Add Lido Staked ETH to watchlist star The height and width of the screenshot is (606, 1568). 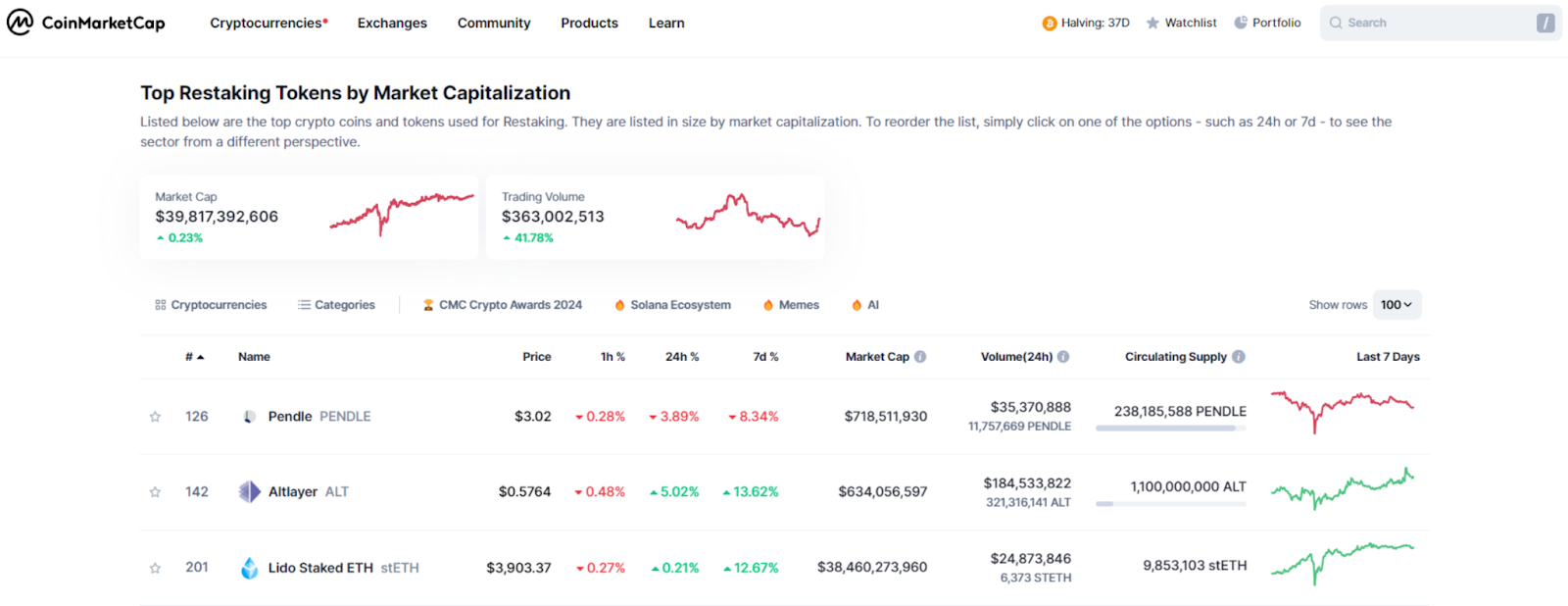[155, 568]
